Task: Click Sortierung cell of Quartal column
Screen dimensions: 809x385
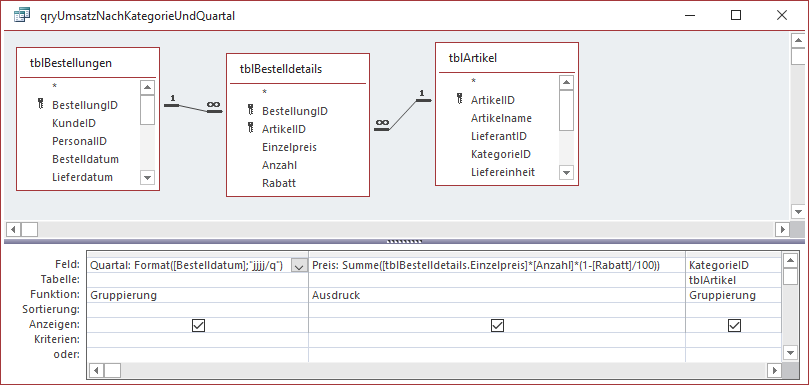Action: coord(198,310)
